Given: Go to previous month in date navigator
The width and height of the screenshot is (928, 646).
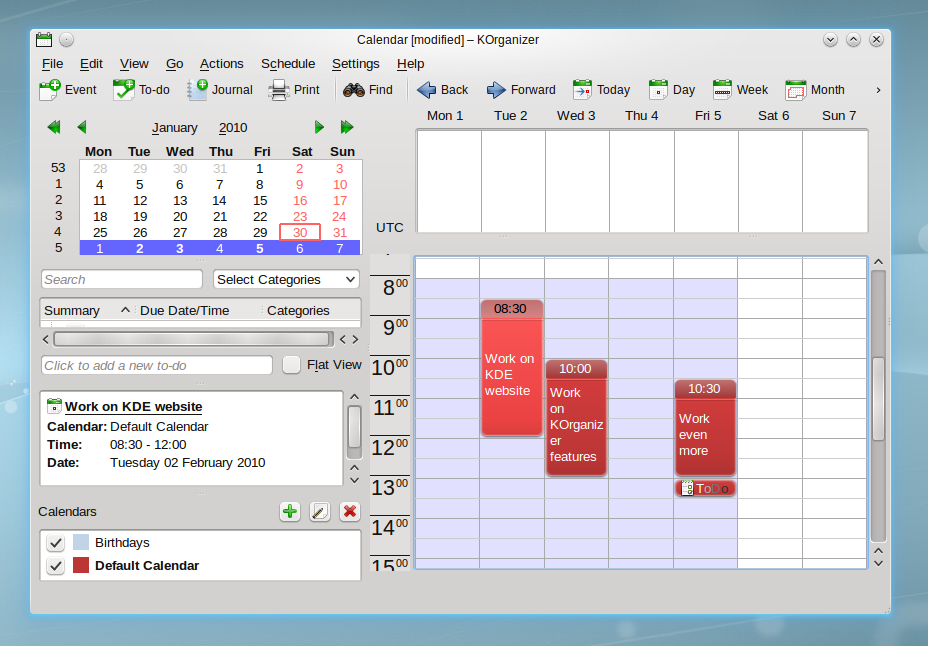Looking at the screenshot, I should [82, 127].
